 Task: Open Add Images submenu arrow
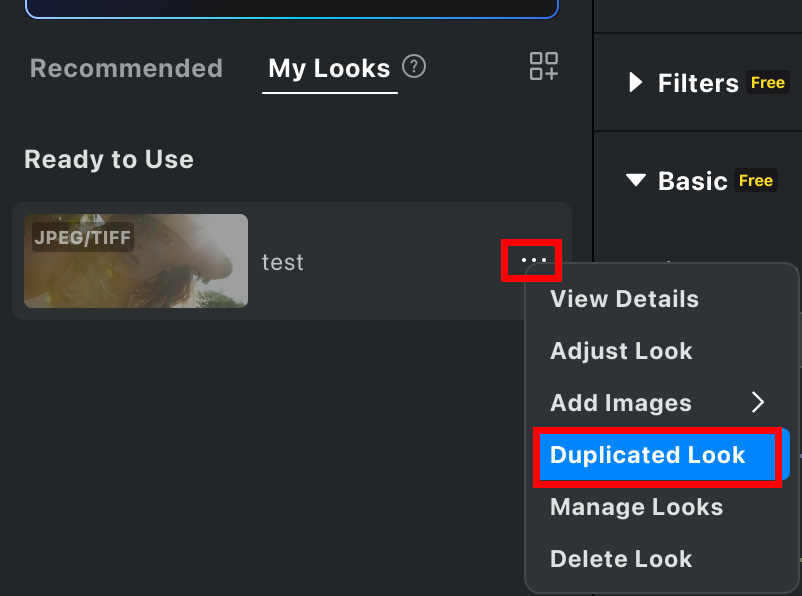click(x=758, y=402)
